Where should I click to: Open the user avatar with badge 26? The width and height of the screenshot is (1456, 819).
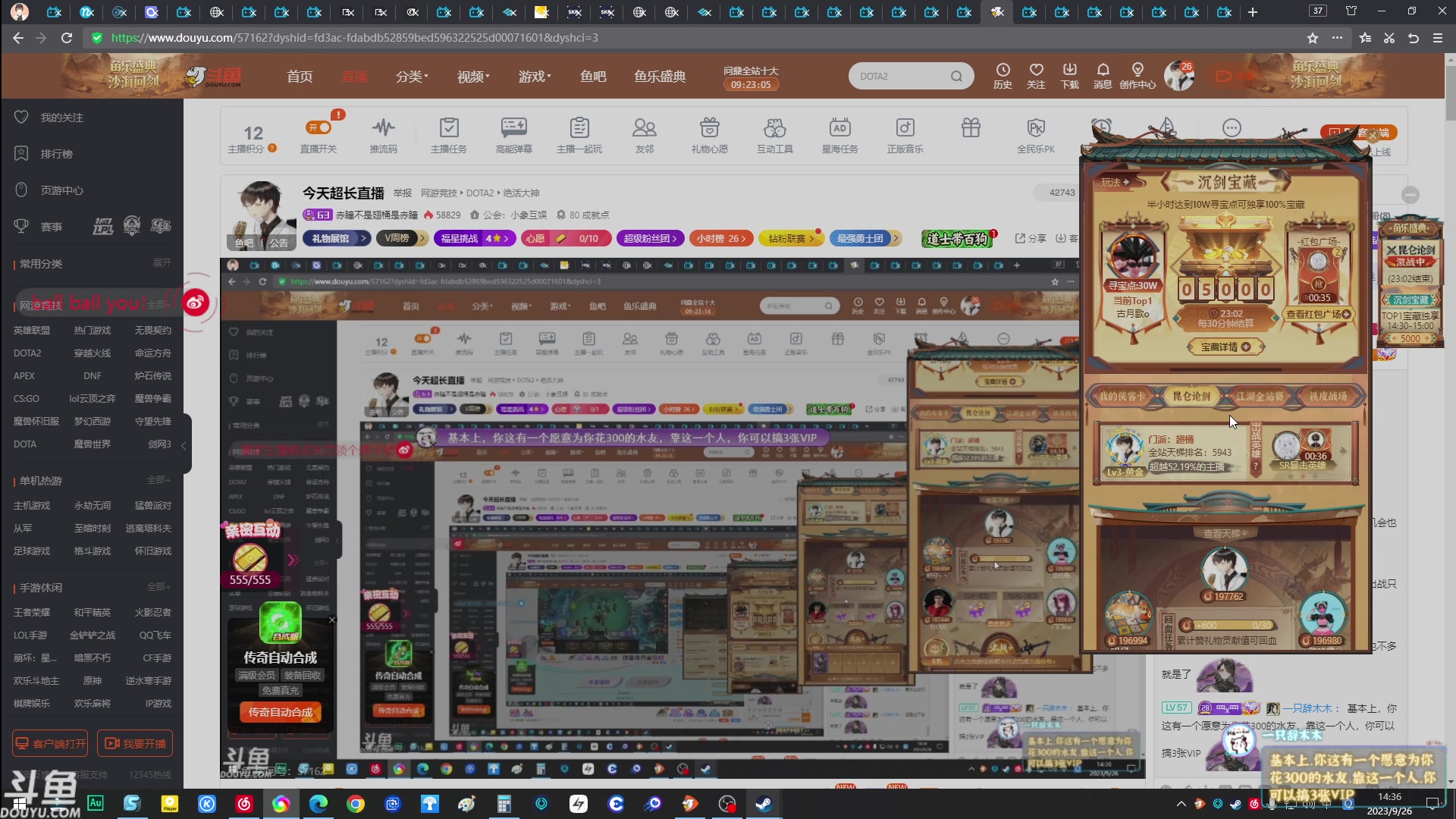[x=1179, y=76]
